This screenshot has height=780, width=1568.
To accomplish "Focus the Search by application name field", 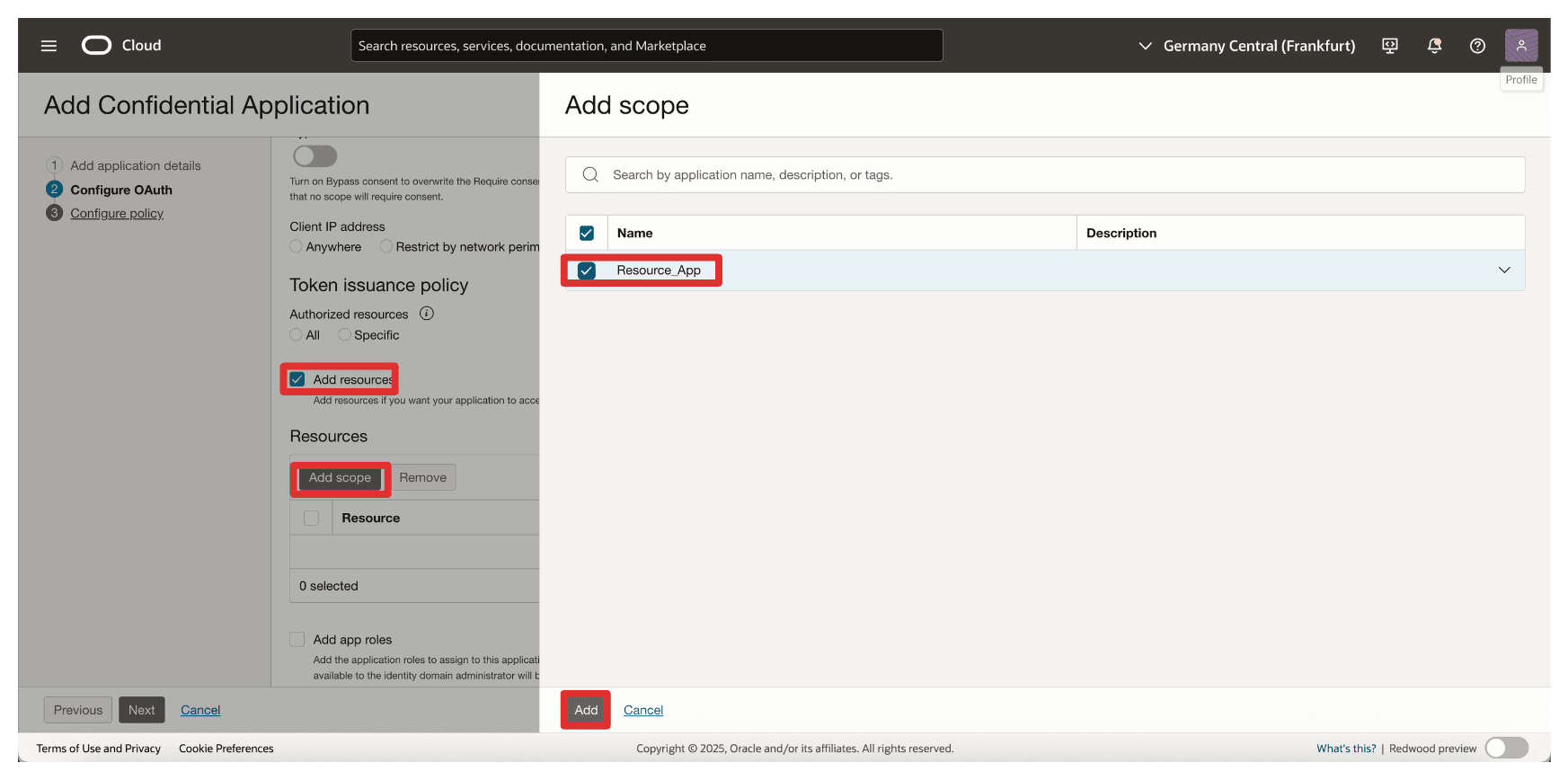I will tap(1045, 174).
